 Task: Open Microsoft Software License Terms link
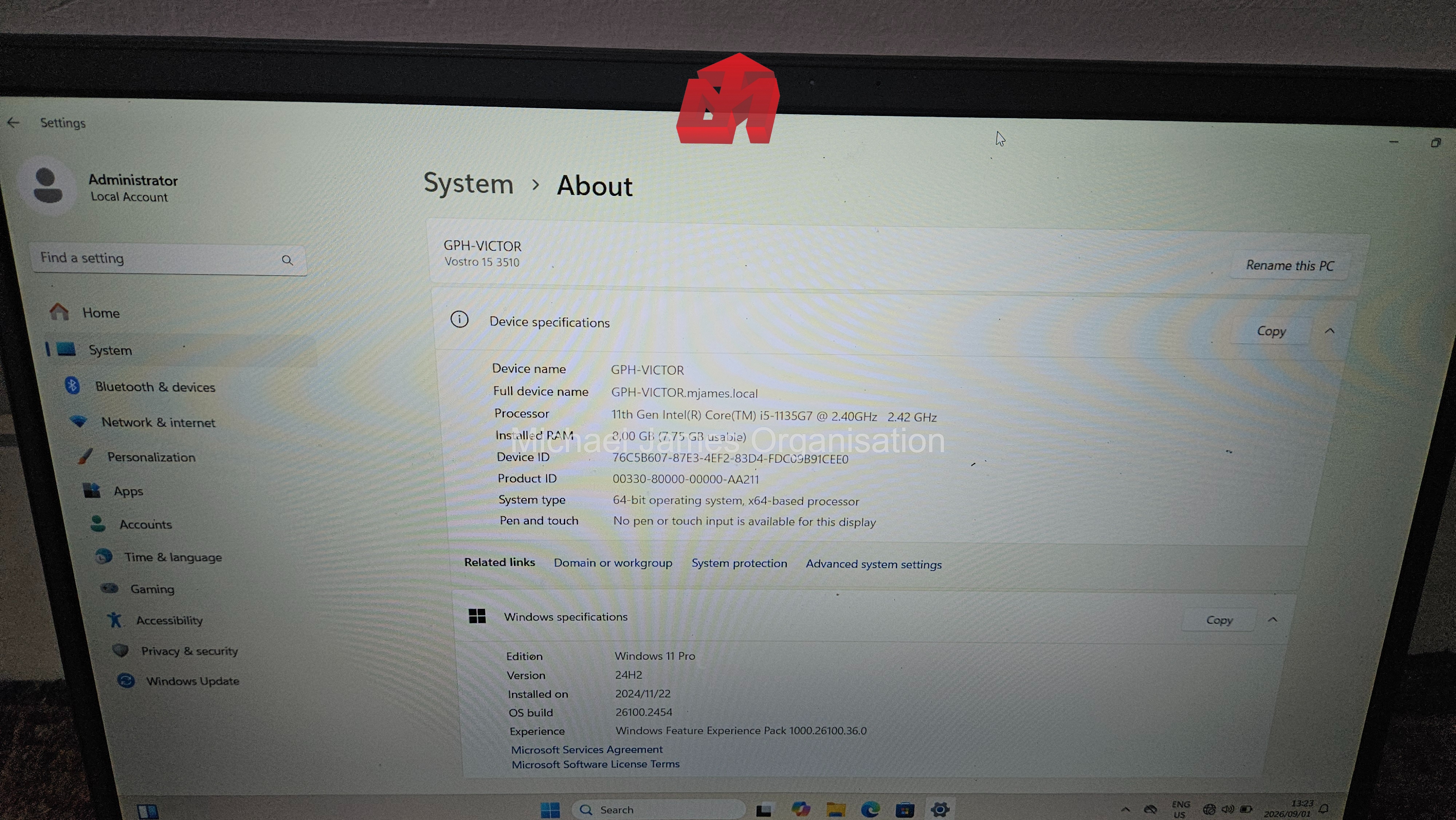[595, 764]
